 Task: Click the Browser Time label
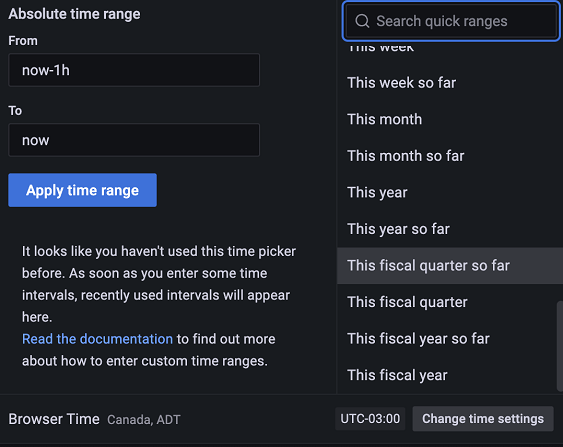[x=54, y=419]
